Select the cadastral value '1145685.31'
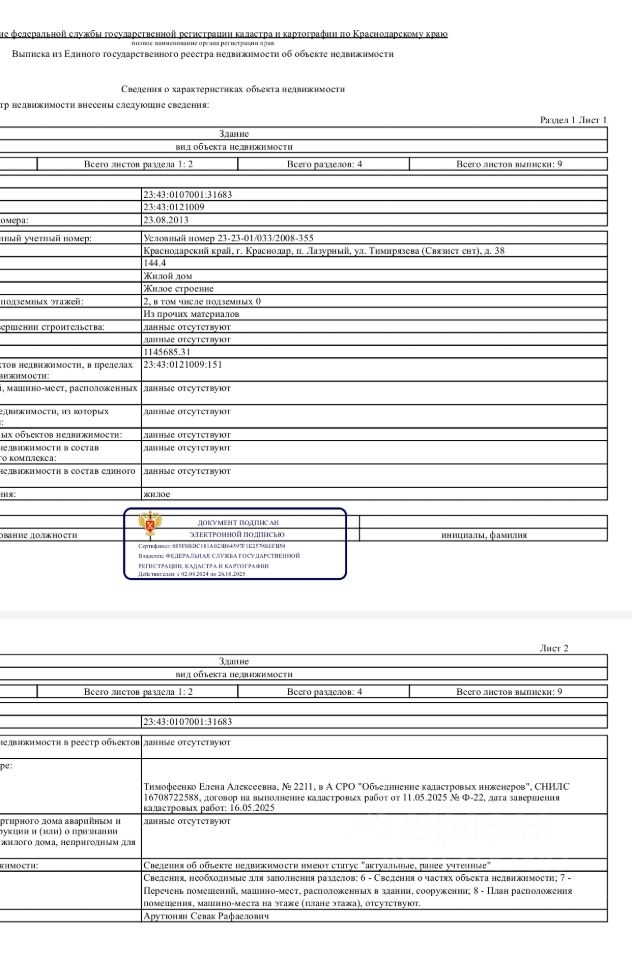The image size is (632, 960). (167, 352)
